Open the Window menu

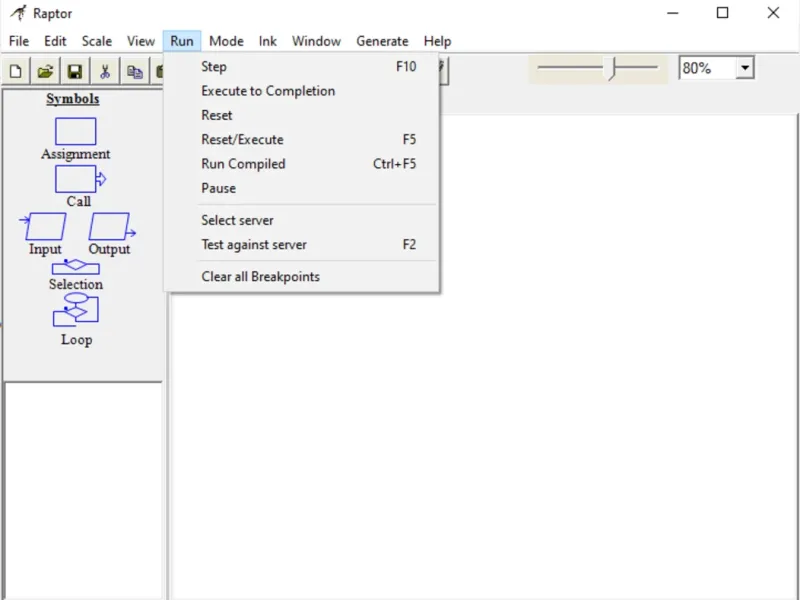pos(316,41)
